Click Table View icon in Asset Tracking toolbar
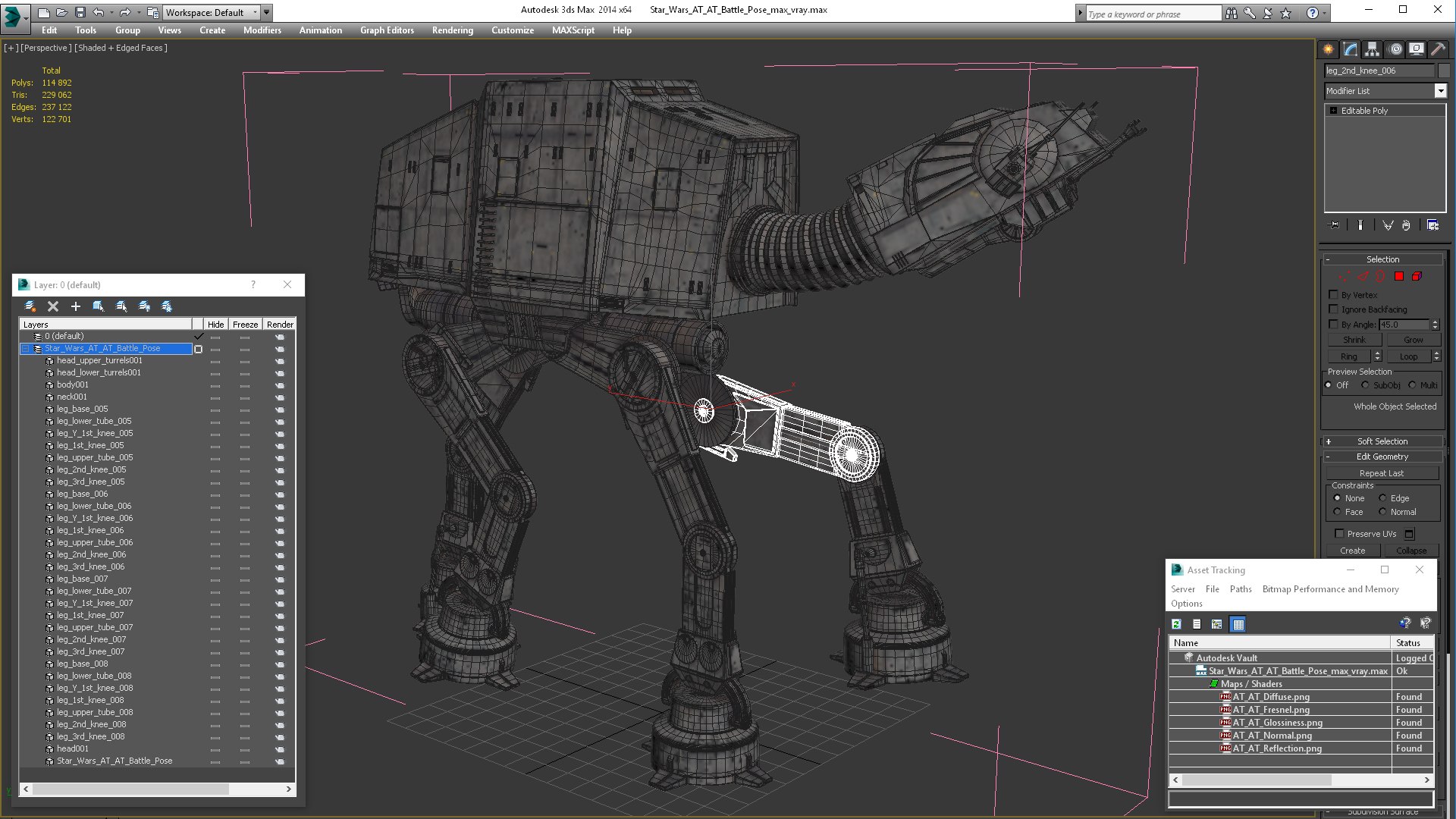This screenshot has height=819, width=1456. pos(1238,624)
